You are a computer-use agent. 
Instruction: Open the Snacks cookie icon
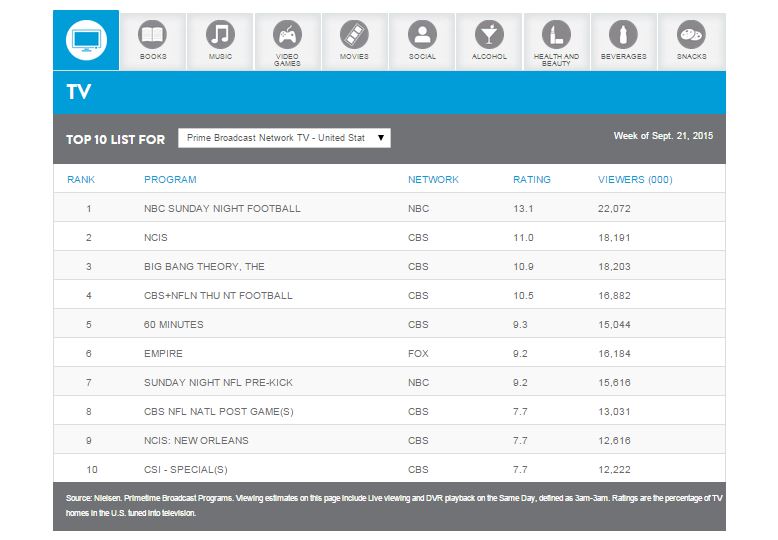point(691,35)
